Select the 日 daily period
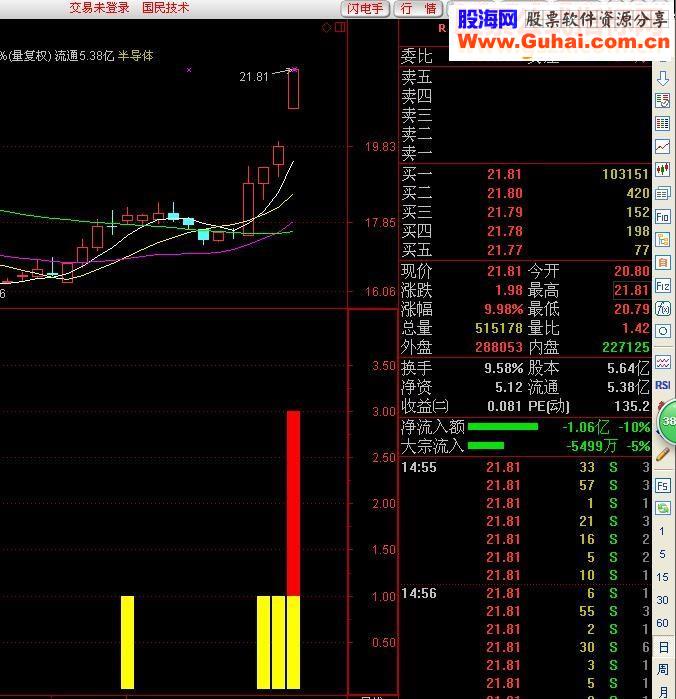Image resolution: width=676 pixels, height=699 pixels. [x=663, y=647]
